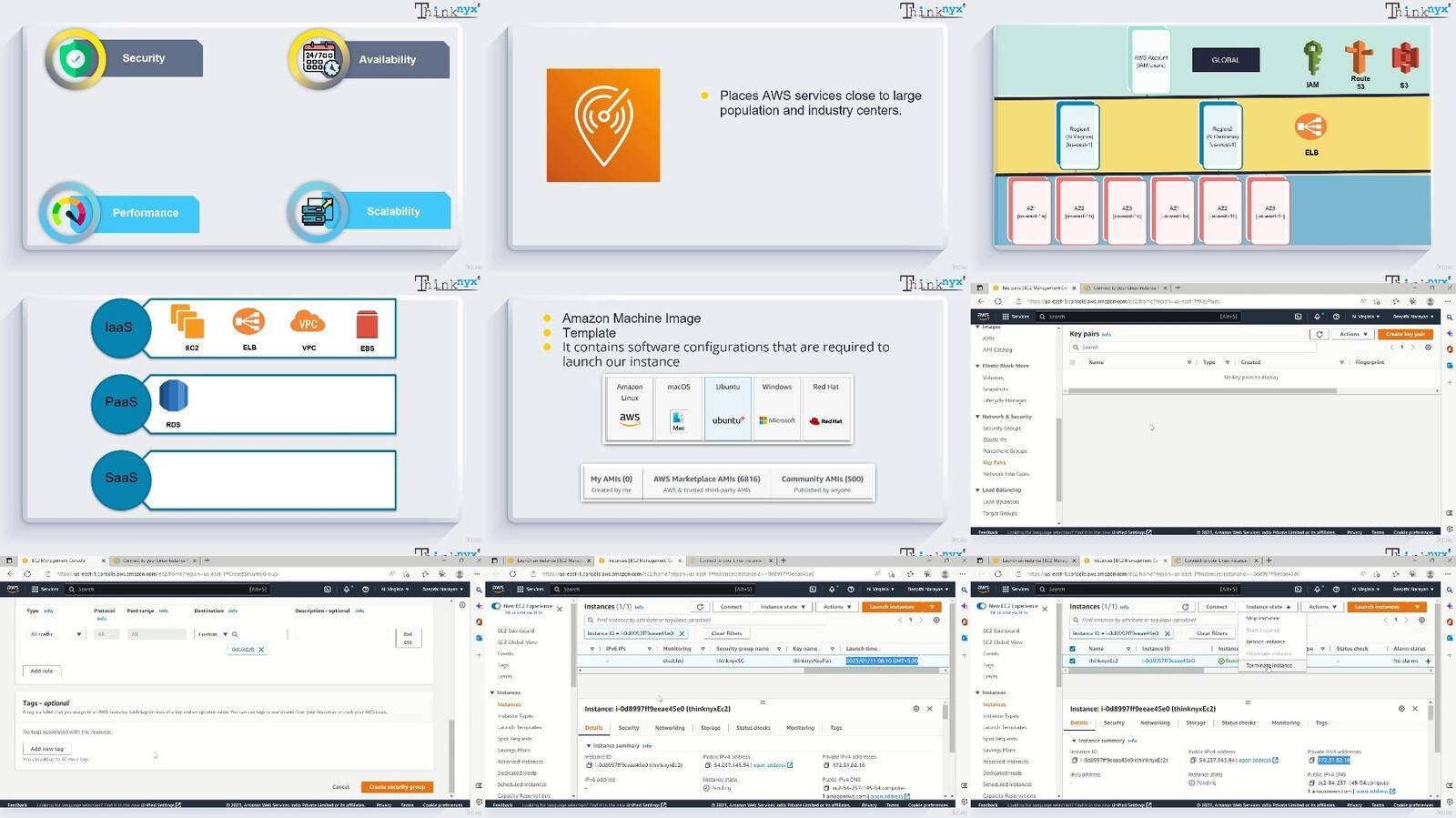Click the macOS AMI card

(x=679, y=409)
